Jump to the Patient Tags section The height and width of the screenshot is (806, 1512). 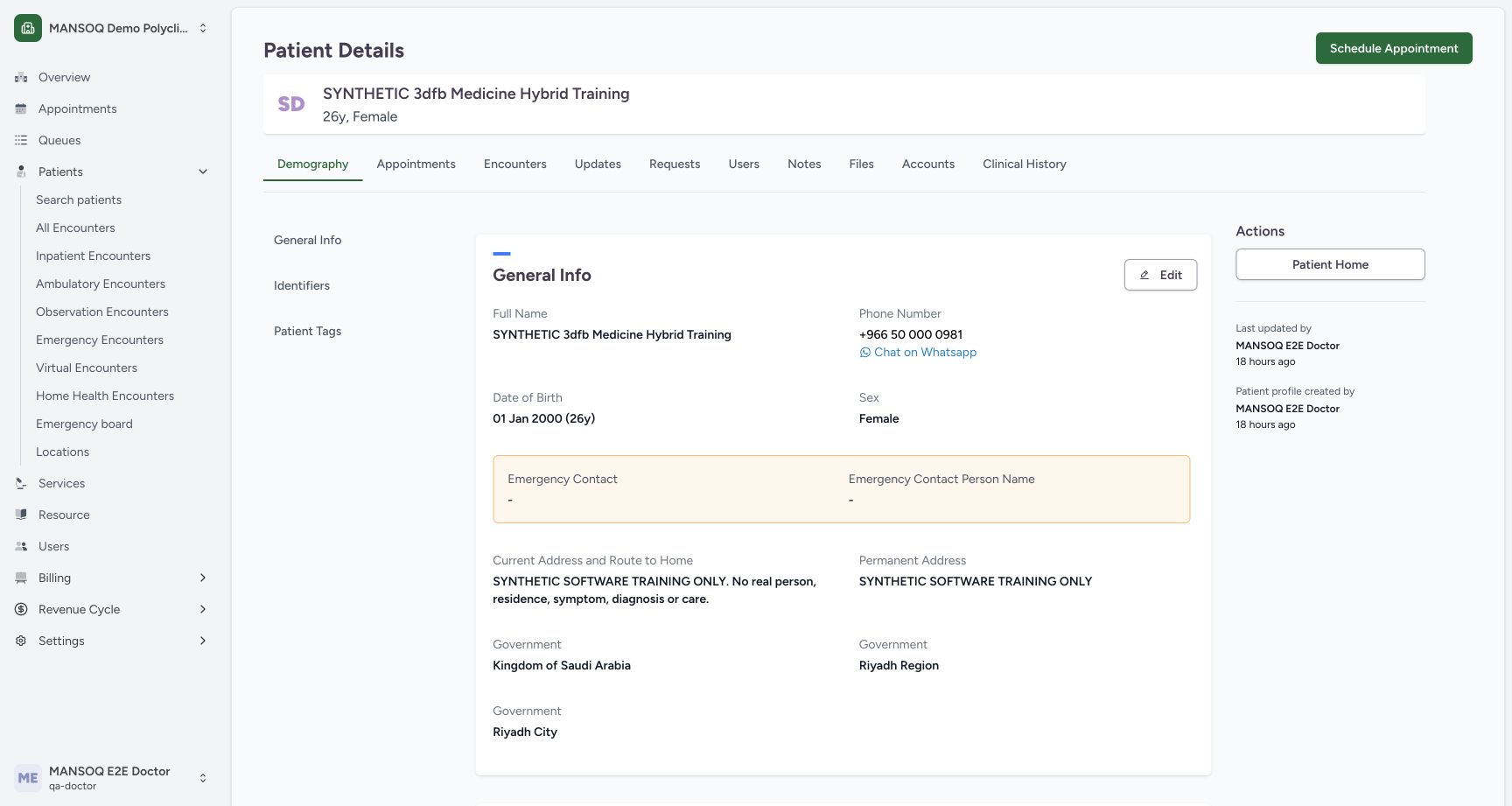[307, 331]
